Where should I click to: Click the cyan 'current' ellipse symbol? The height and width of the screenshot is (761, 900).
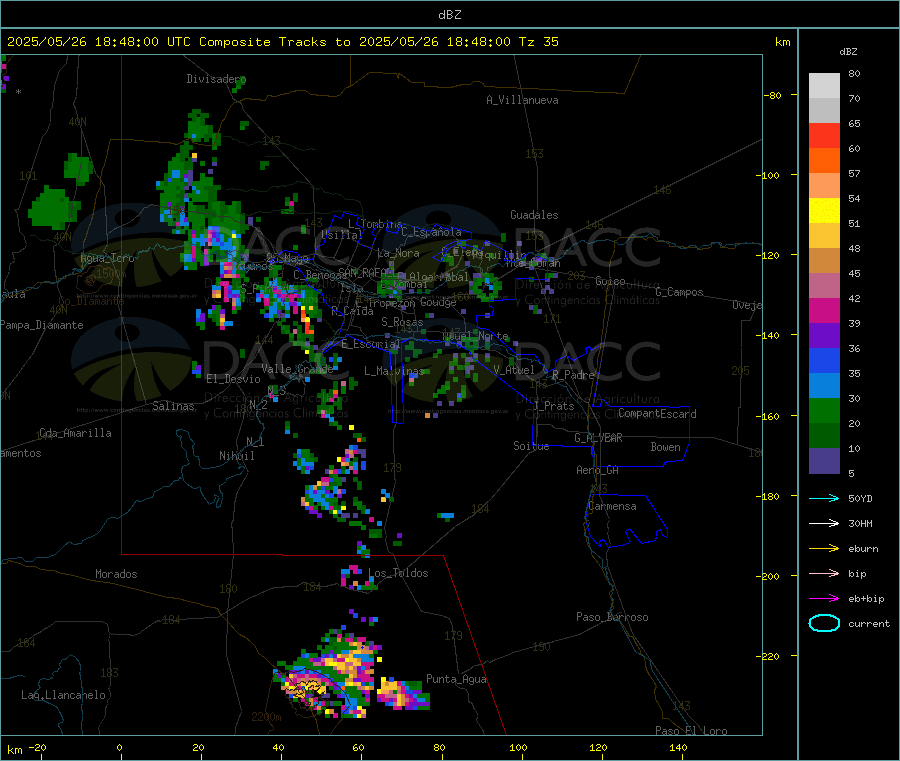(x=824, y=623)
